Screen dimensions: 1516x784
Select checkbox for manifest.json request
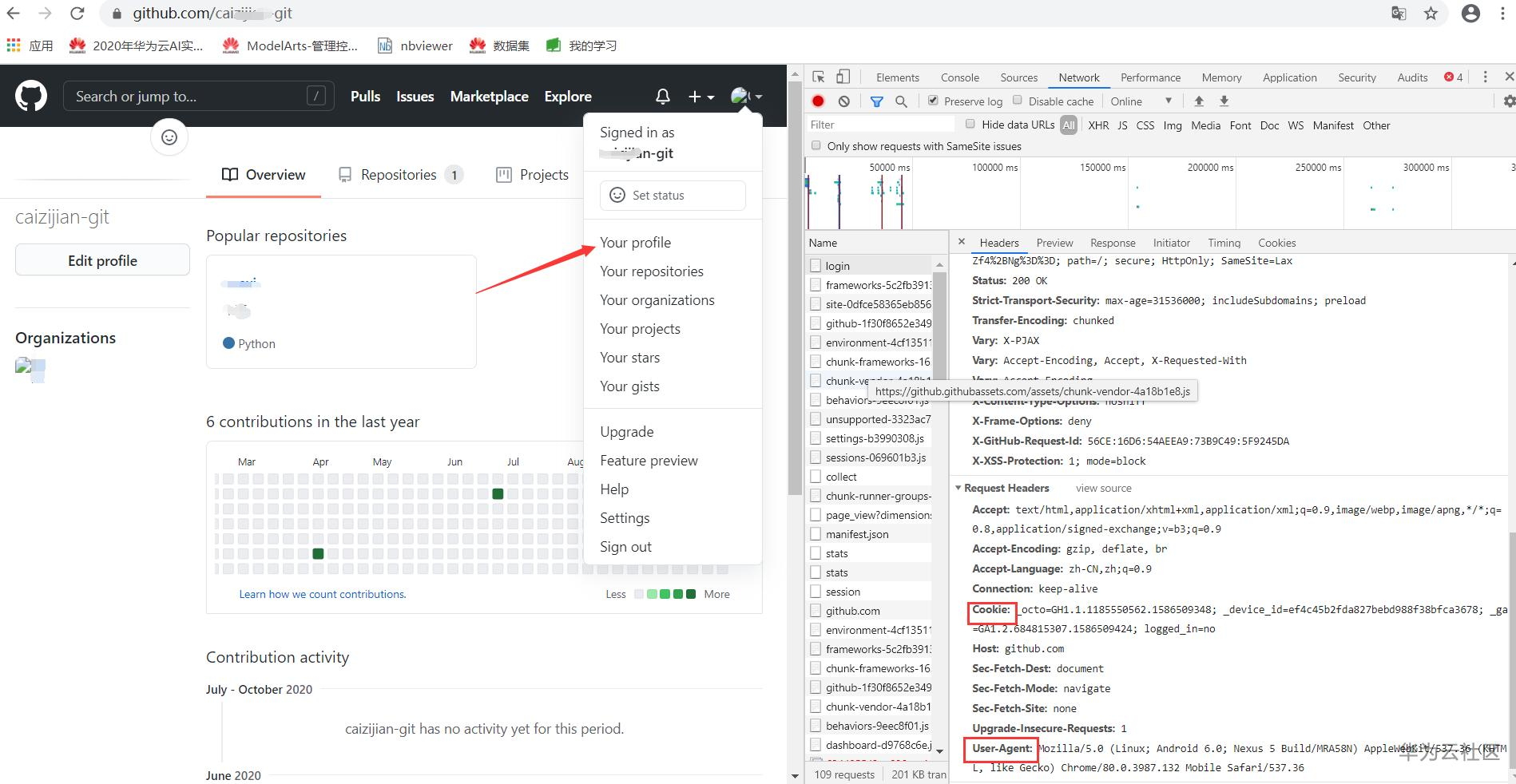pos(816,534)
